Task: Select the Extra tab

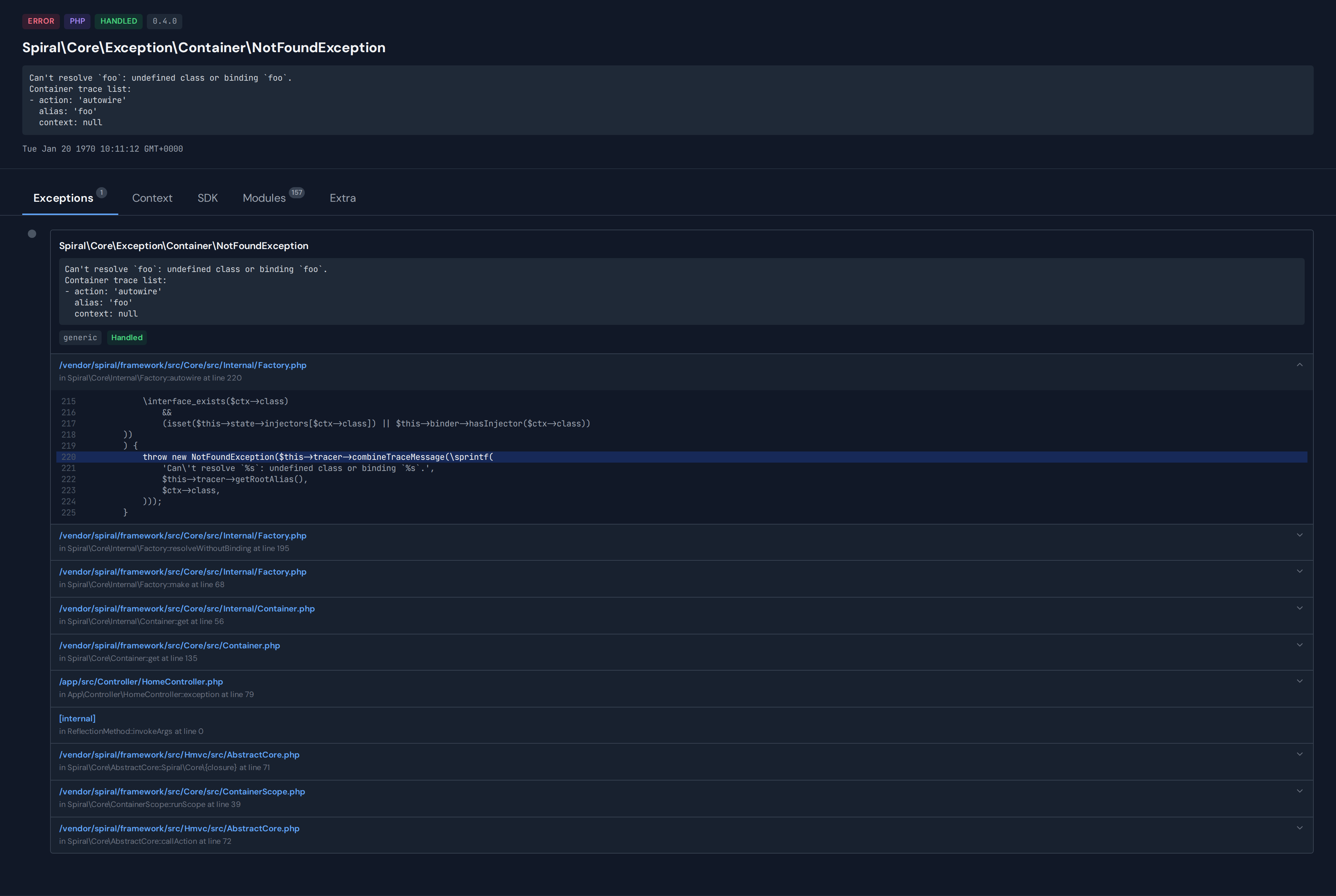Action: tap(342, 198)
